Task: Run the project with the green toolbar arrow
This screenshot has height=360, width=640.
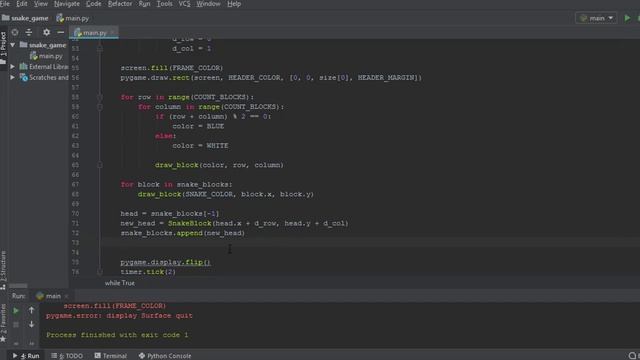Action: click(x=627, y=18)
